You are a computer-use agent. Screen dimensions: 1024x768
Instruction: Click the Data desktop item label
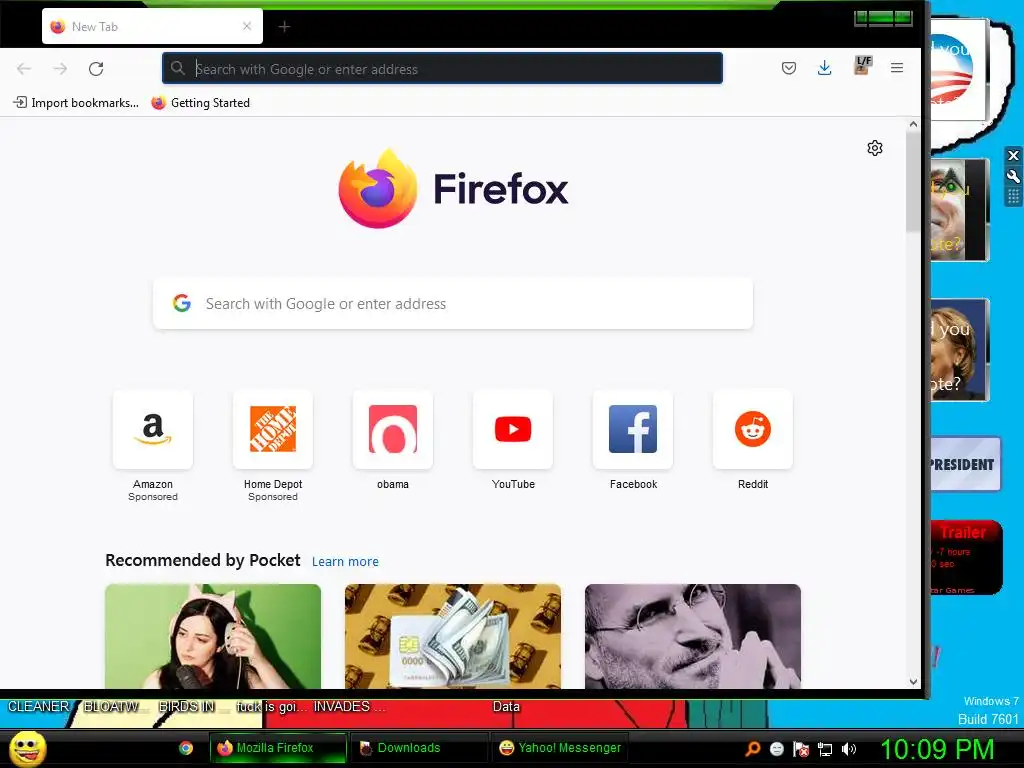click(506, 707)
